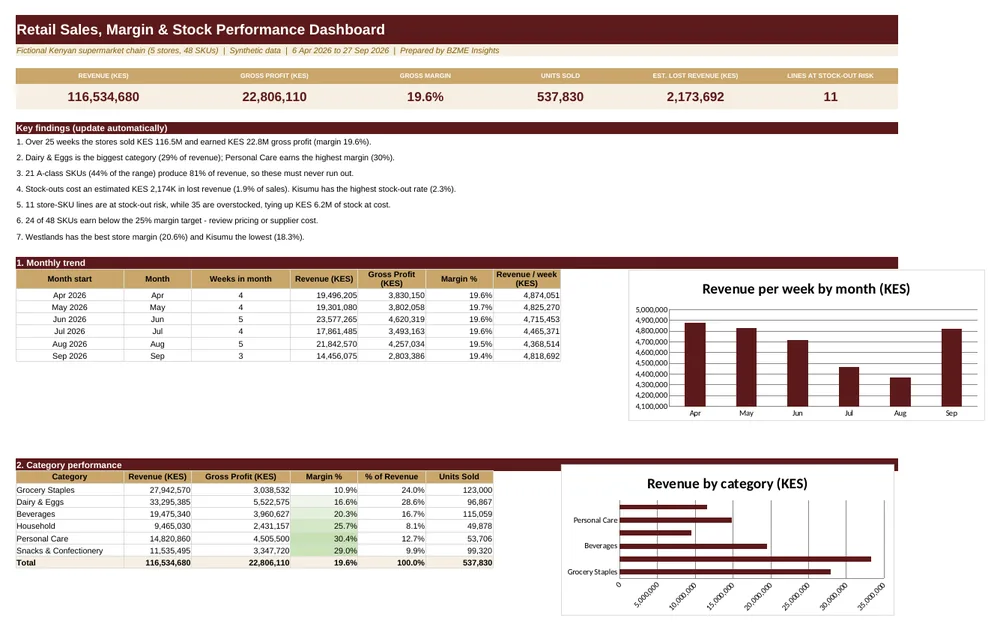Click the 'Grocery Staples' axis label in chart
This screenshot has height=640, width=1000.
click(592, 572)
